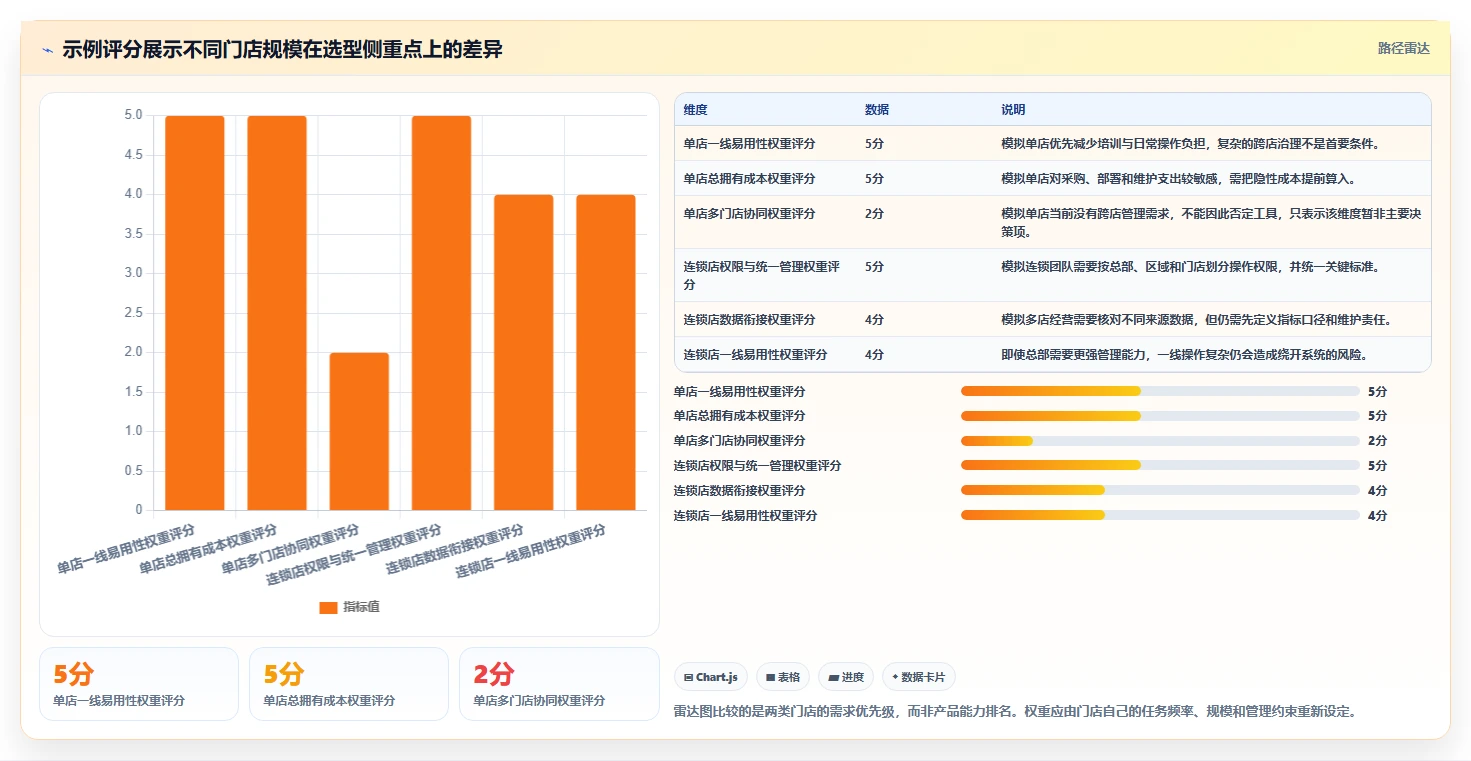Click description starting 模拟单店优先减少培训

(x=1190, y=143)
